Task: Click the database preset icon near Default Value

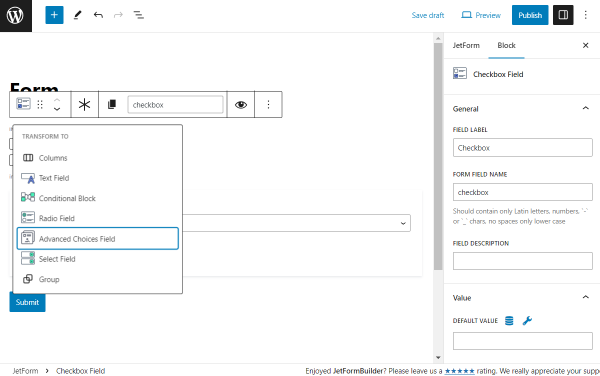Action: point(509,321)
